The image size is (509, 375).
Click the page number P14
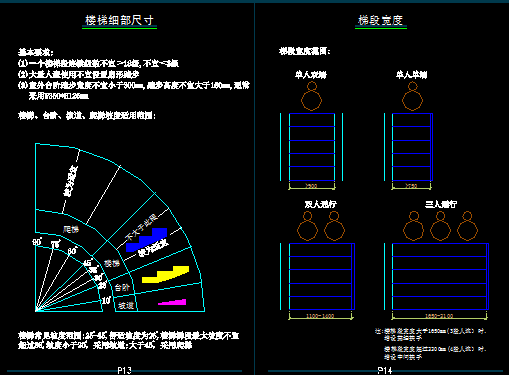click(385, 370)
